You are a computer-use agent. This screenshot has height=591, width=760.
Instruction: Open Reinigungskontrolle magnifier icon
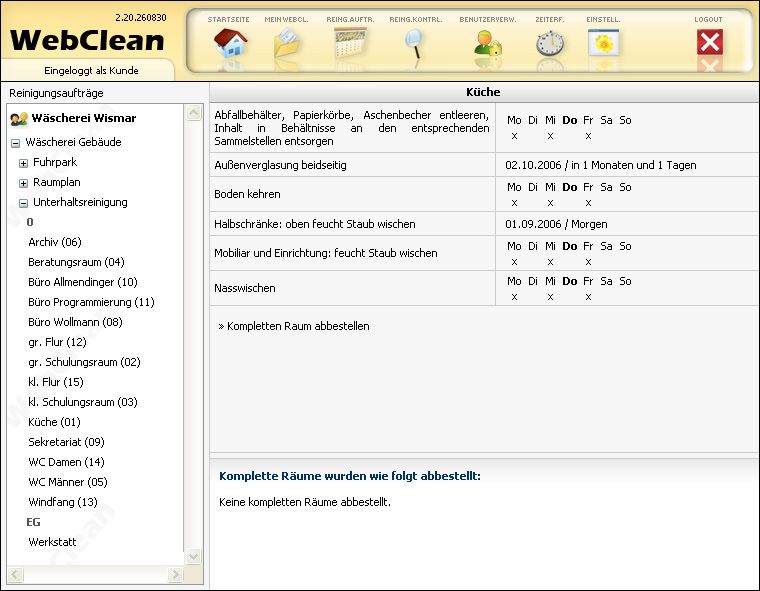coord(413,42)
